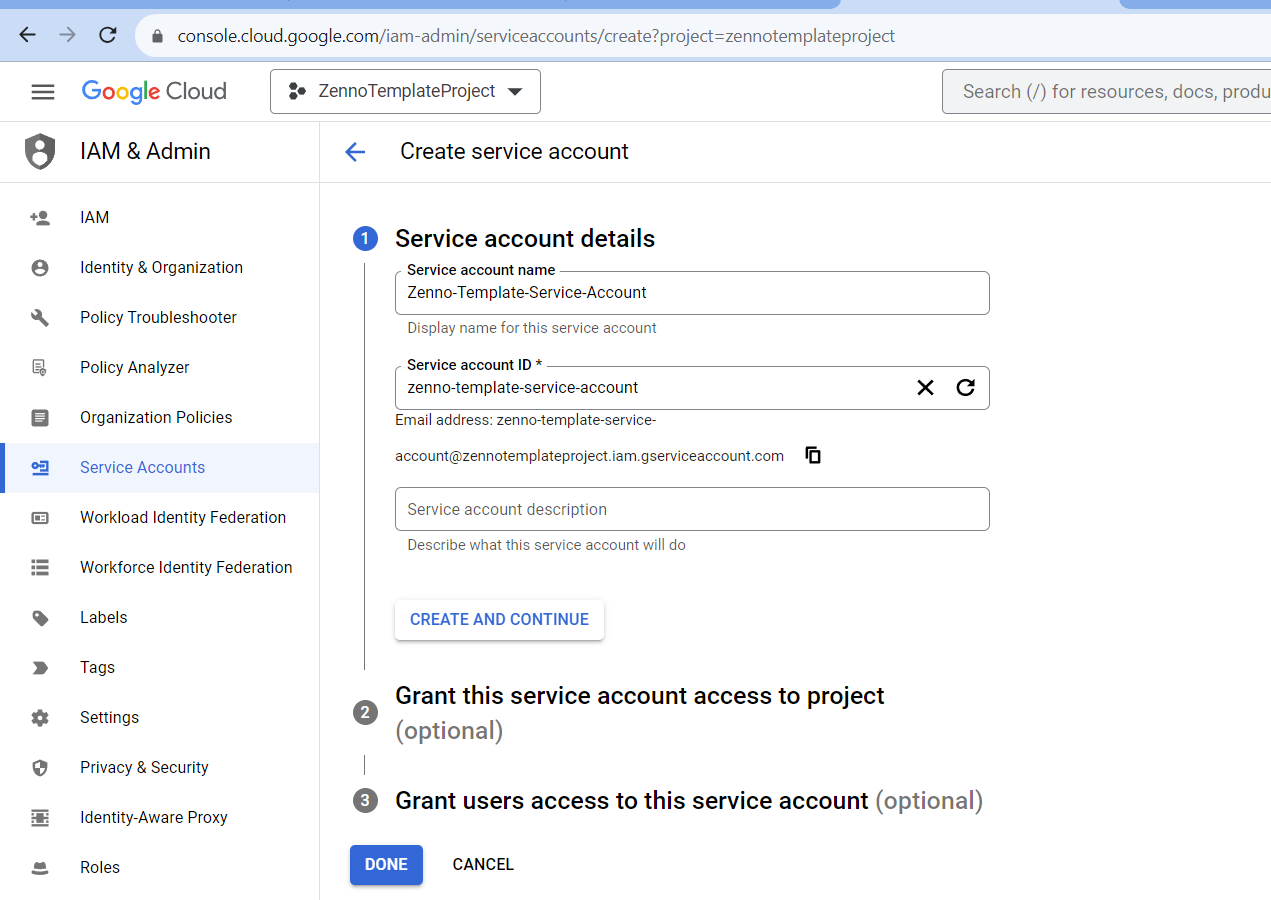Open the ZennoTemplateProject project selector dropdown
This screenshot has height=900, width=1271.
coord(405,92)
